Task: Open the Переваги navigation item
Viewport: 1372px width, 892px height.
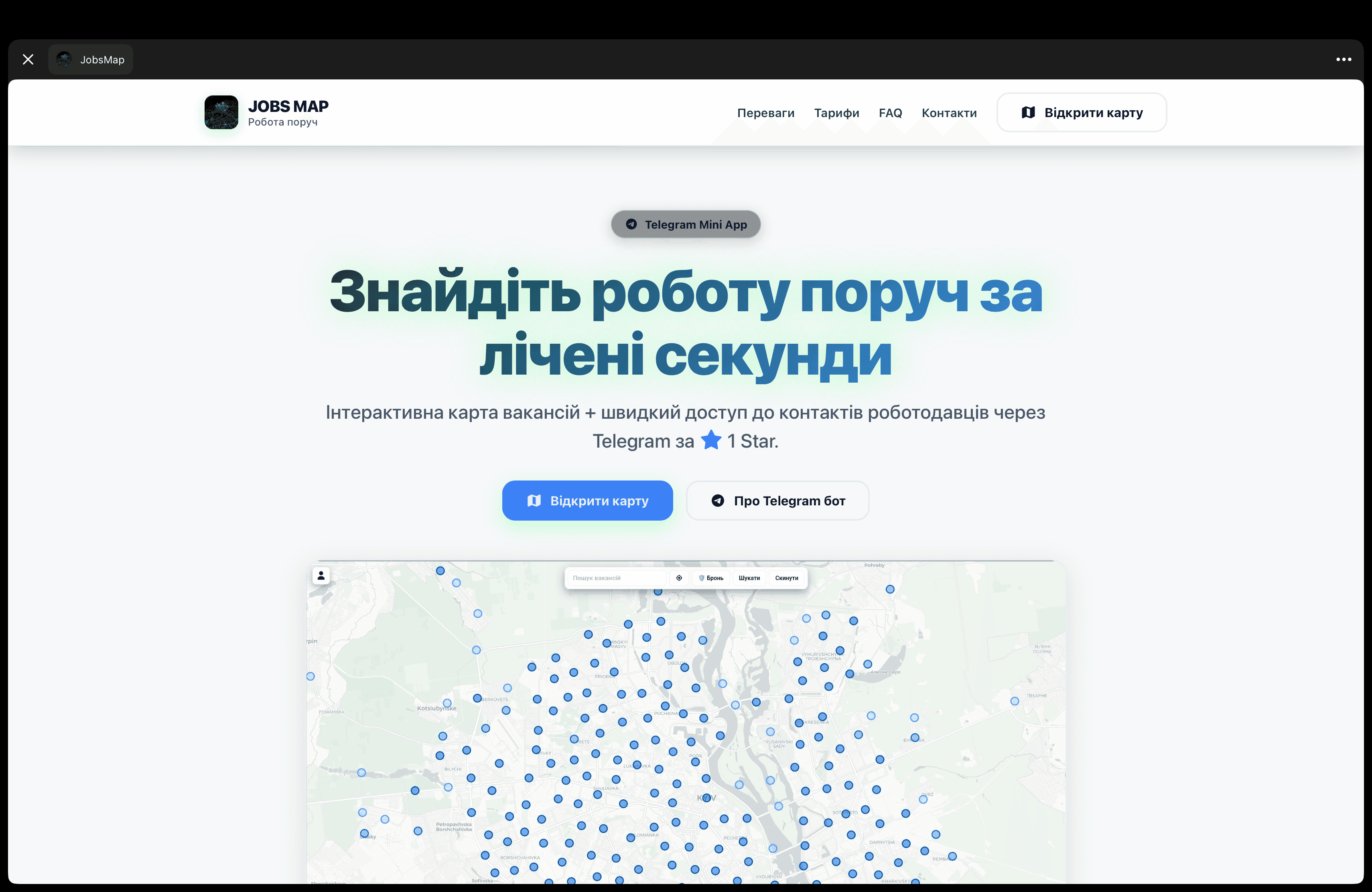Action: pos(765,113)
